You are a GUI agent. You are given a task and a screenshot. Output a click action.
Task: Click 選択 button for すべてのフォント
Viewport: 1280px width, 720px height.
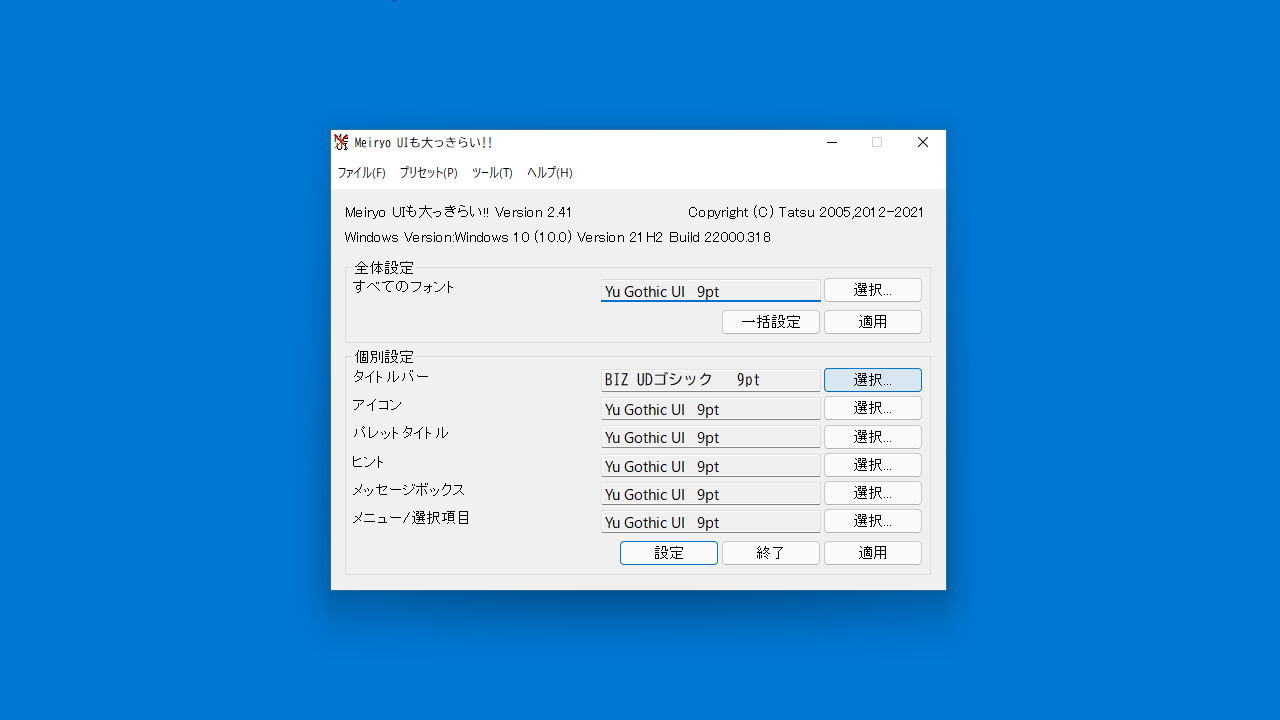click(x=873, y=290)
